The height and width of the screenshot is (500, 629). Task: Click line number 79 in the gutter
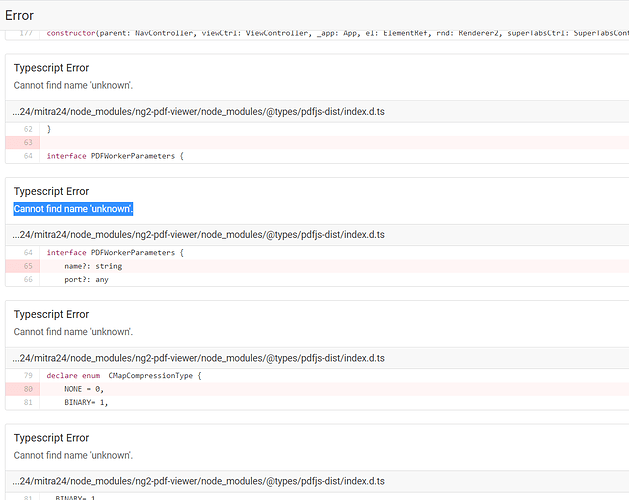(x=28, y=376)
